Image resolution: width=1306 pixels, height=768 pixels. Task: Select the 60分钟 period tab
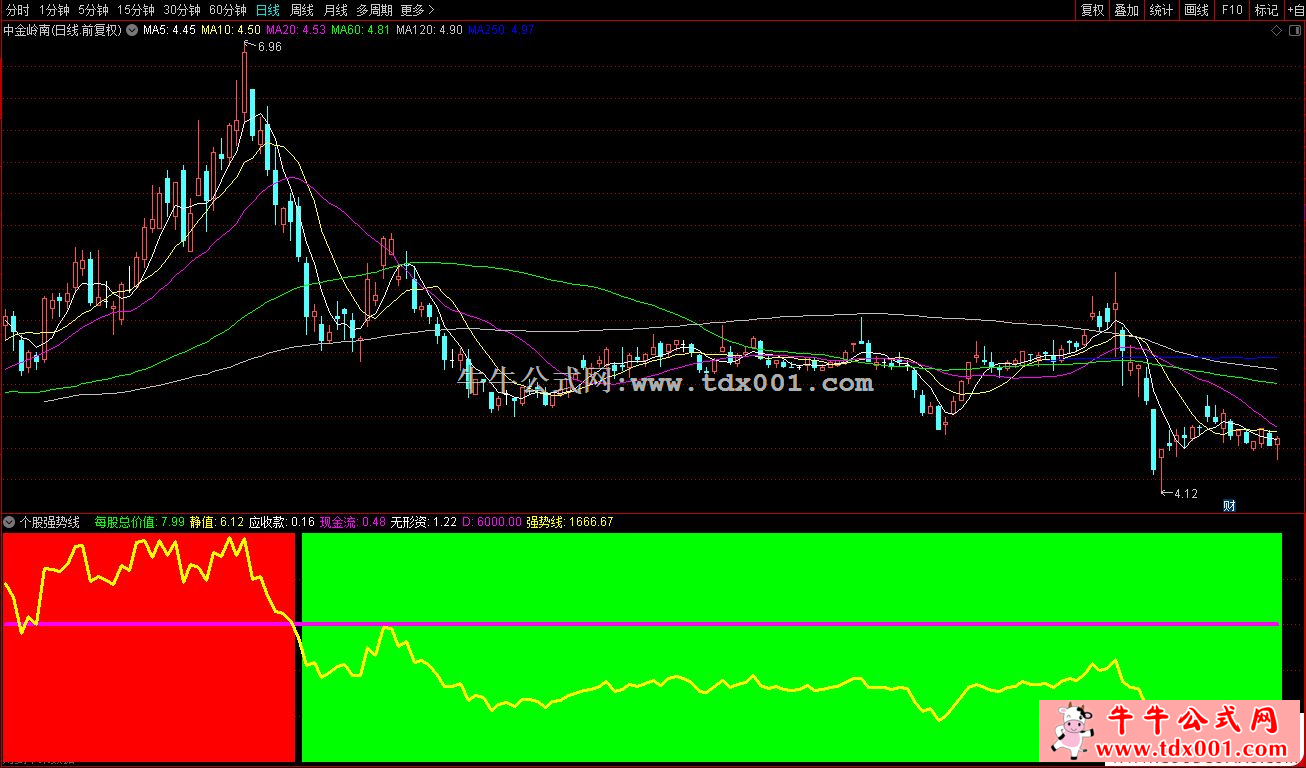228,10
